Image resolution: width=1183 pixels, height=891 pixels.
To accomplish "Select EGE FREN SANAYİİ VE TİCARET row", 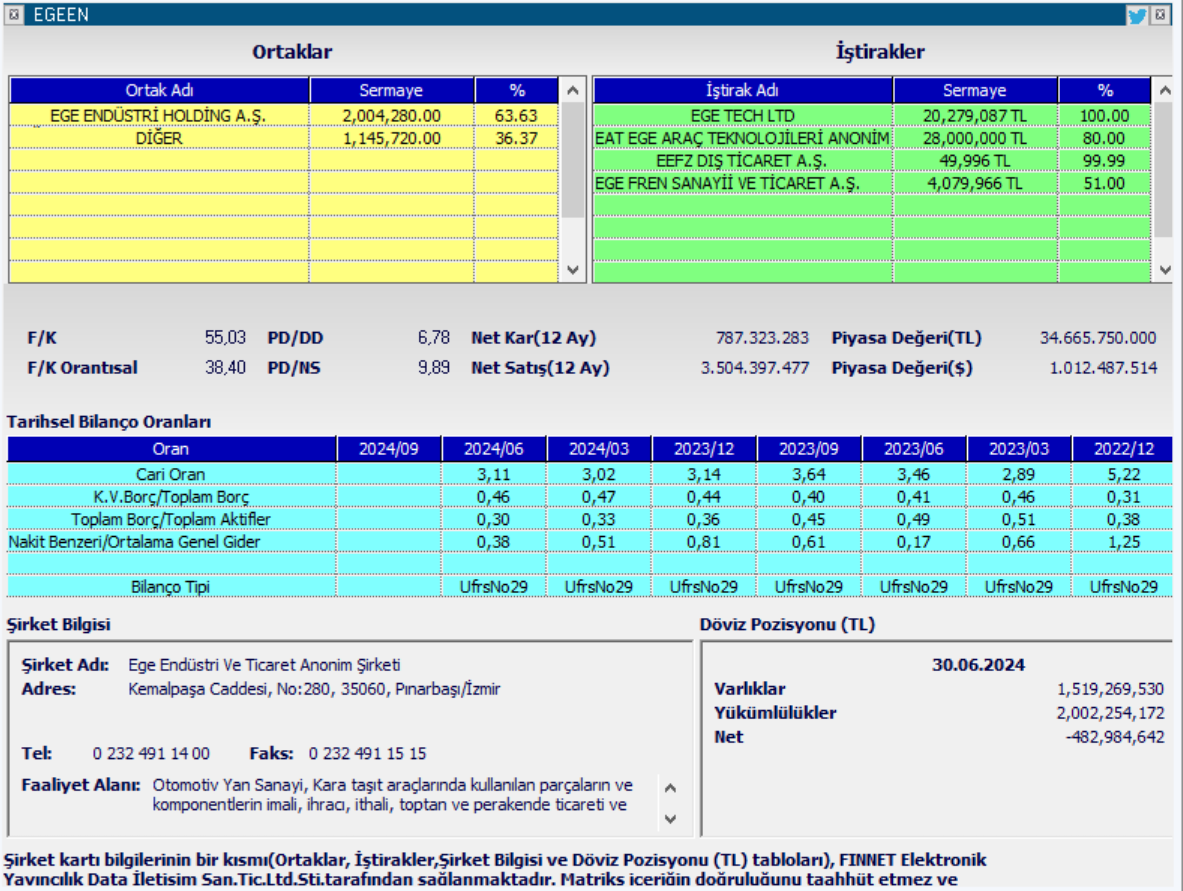I will pyautogui.click(x=872, y=183).
